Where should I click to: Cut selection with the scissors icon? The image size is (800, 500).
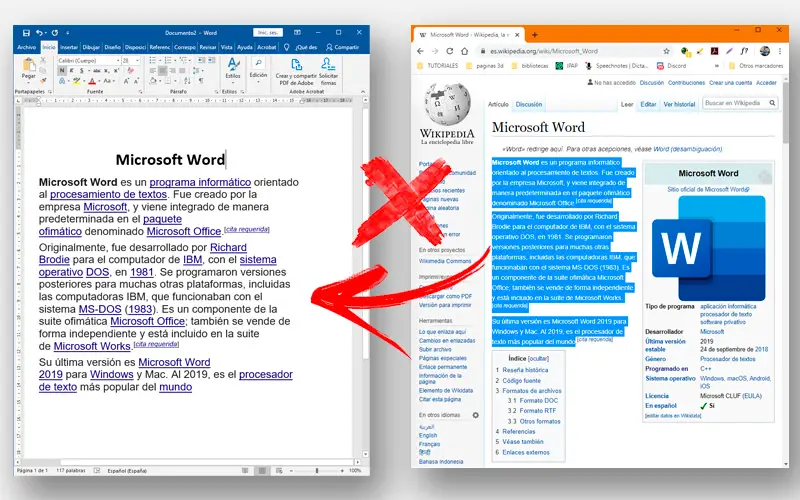coord(43,60)
